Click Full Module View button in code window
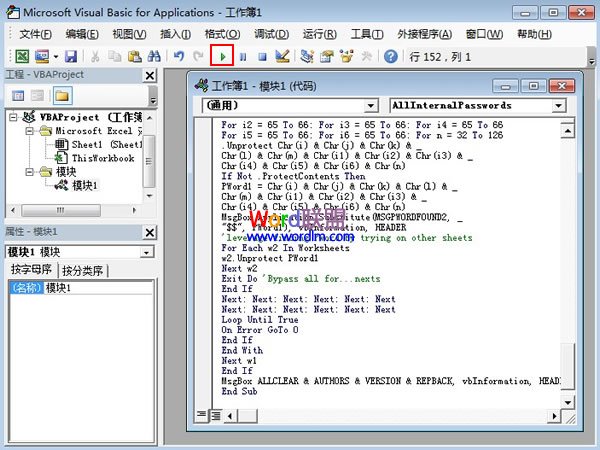600x450 pixels. [216, 415]
